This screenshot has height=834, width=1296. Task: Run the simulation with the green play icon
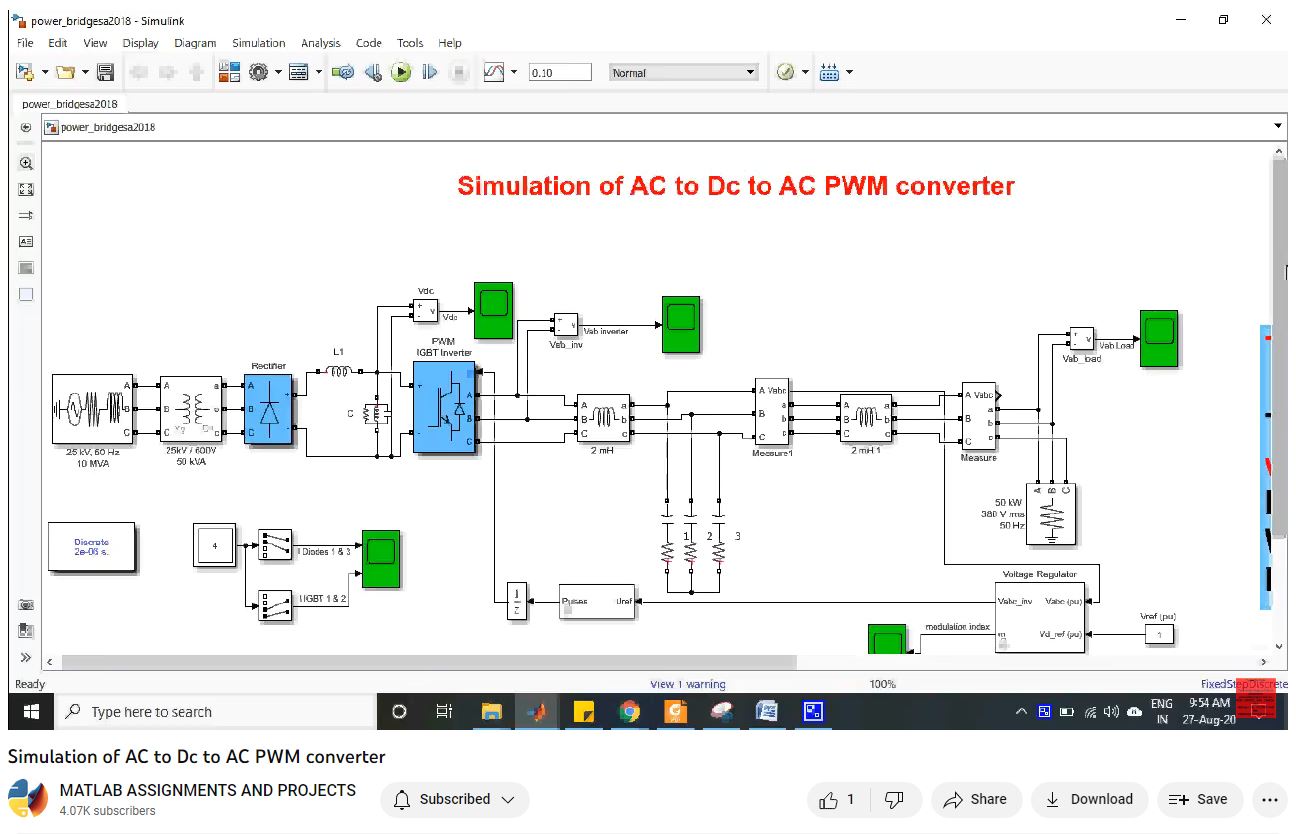point(401,71)
